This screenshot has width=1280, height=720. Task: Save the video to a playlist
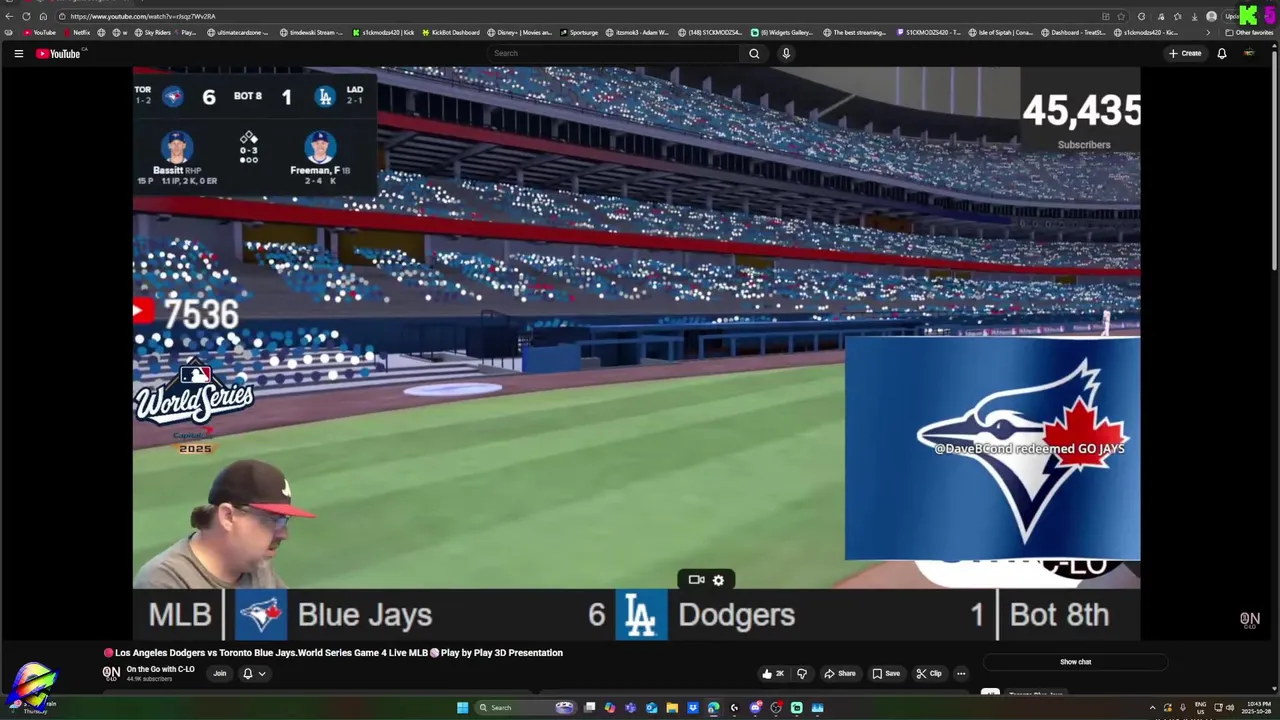(x=886, y=673)
